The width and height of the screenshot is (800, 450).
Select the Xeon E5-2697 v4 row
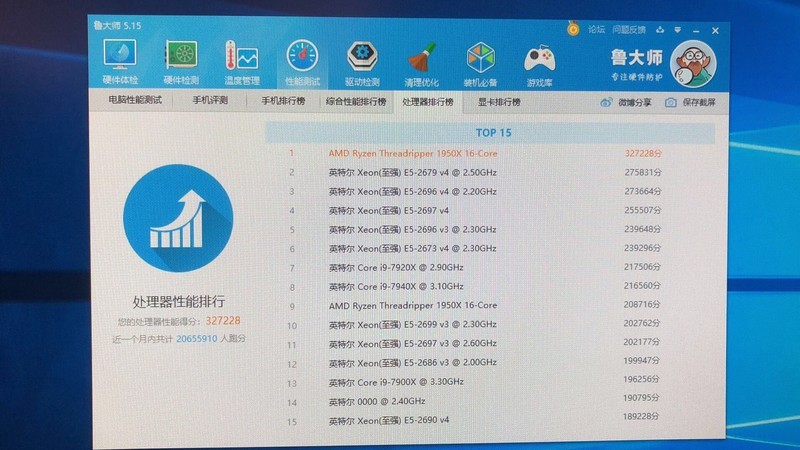click(x=476, y=210)
